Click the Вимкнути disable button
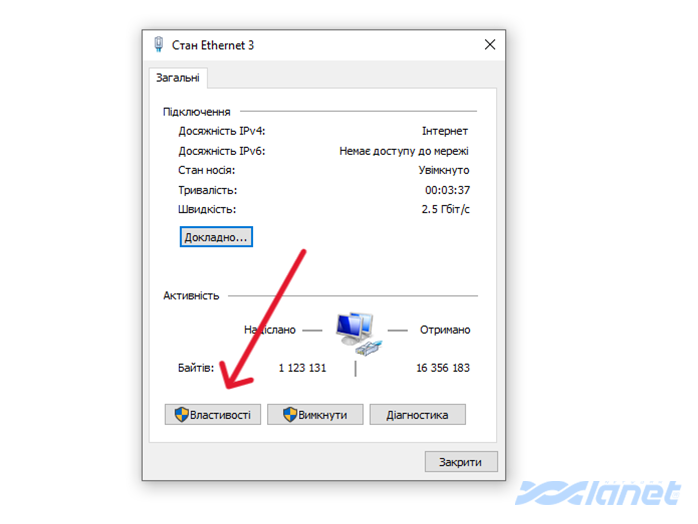The height and width of the screenshot is (524, 698). point(315,414)
